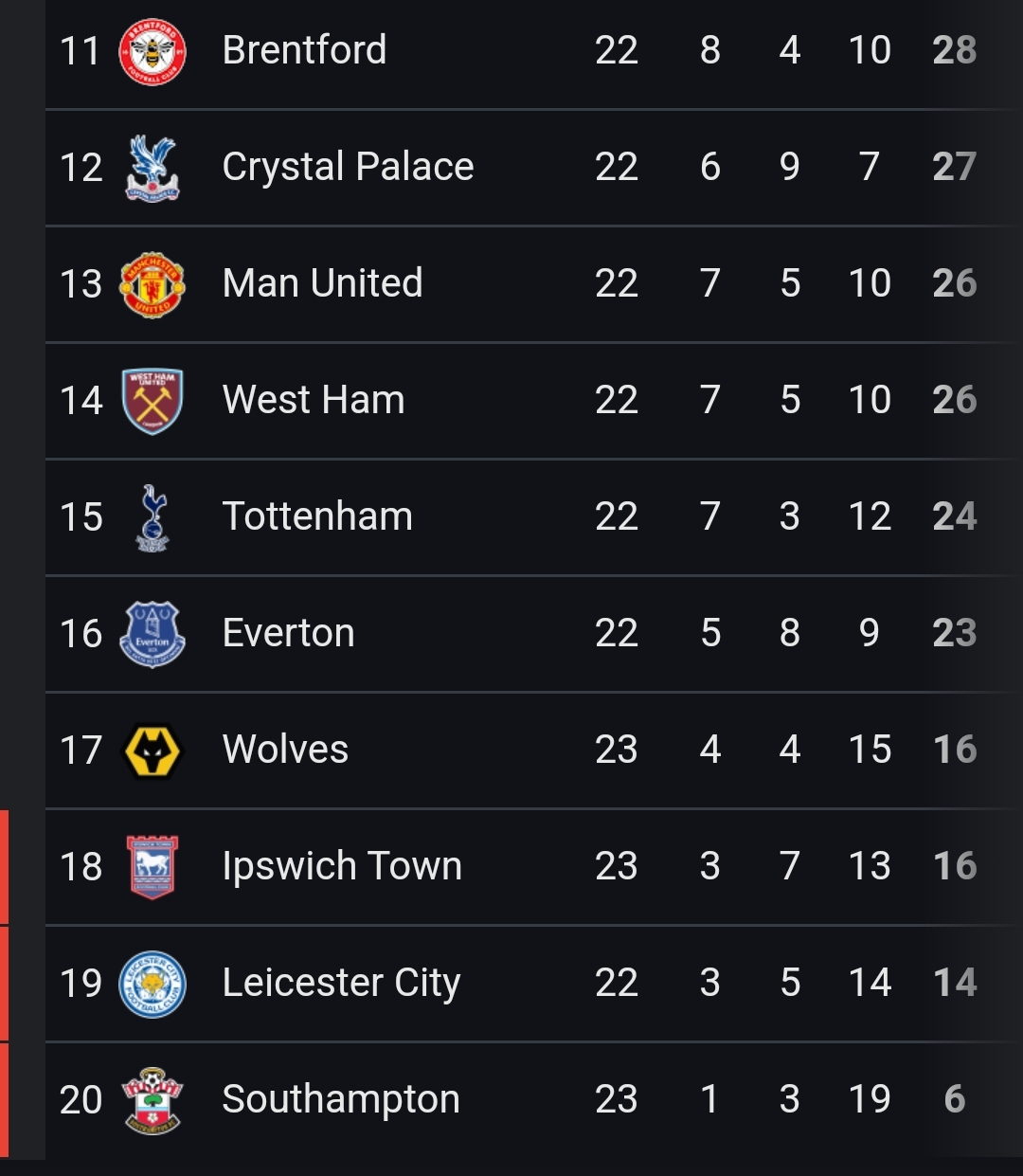Tap the Ipswich Town crest
Image resolution: width=1023 pixels, height=1176 pixels.
153,867
